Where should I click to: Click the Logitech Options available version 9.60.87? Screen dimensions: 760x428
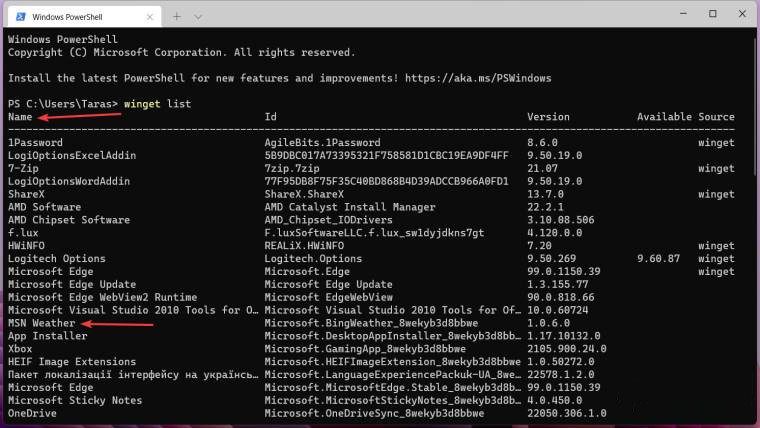coord(657,258)
